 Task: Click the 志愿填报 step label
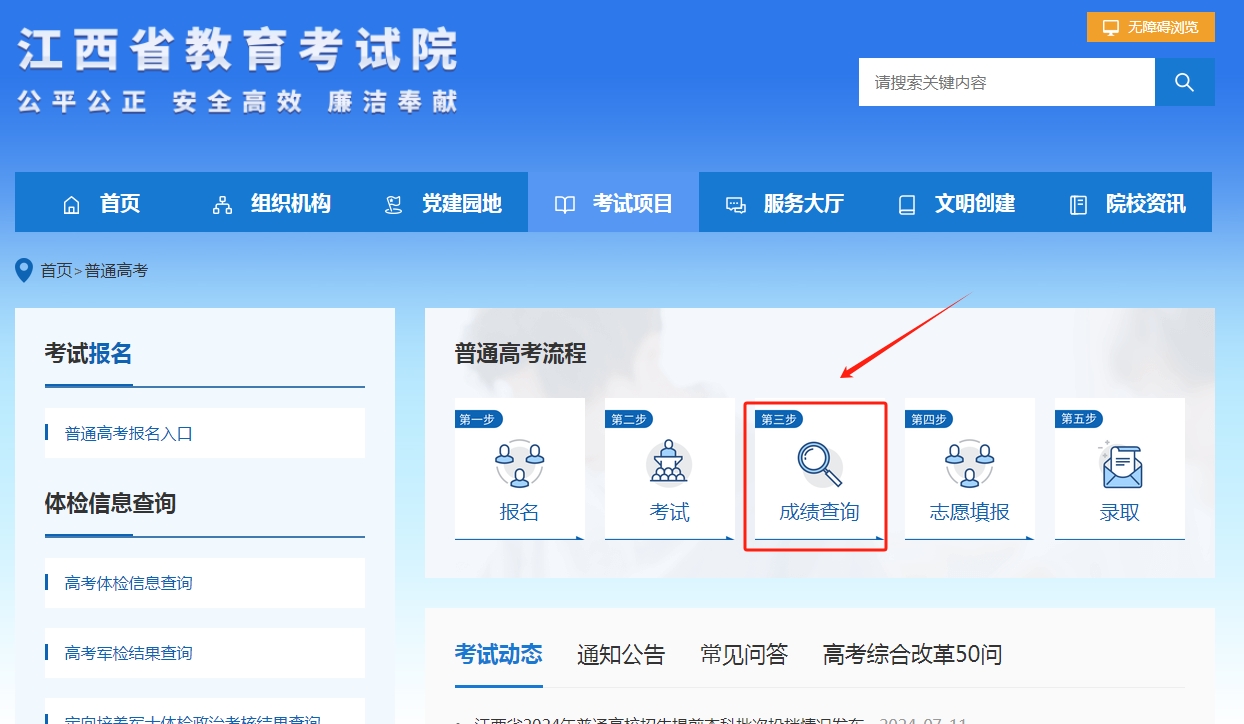[x=970, y=512]
